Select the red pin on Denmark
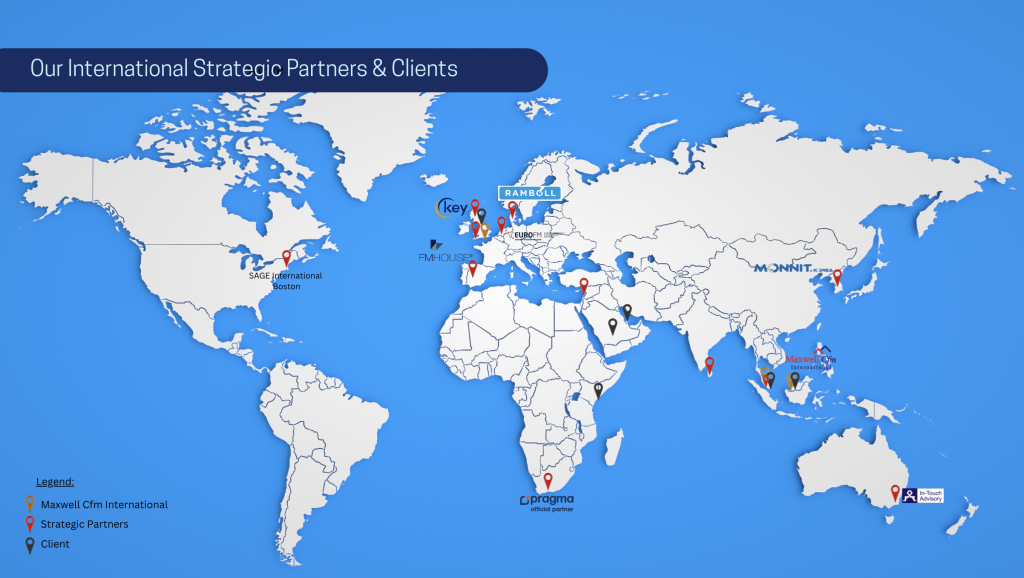Viewport: 1024px width, 578px height. pos(512,208)
